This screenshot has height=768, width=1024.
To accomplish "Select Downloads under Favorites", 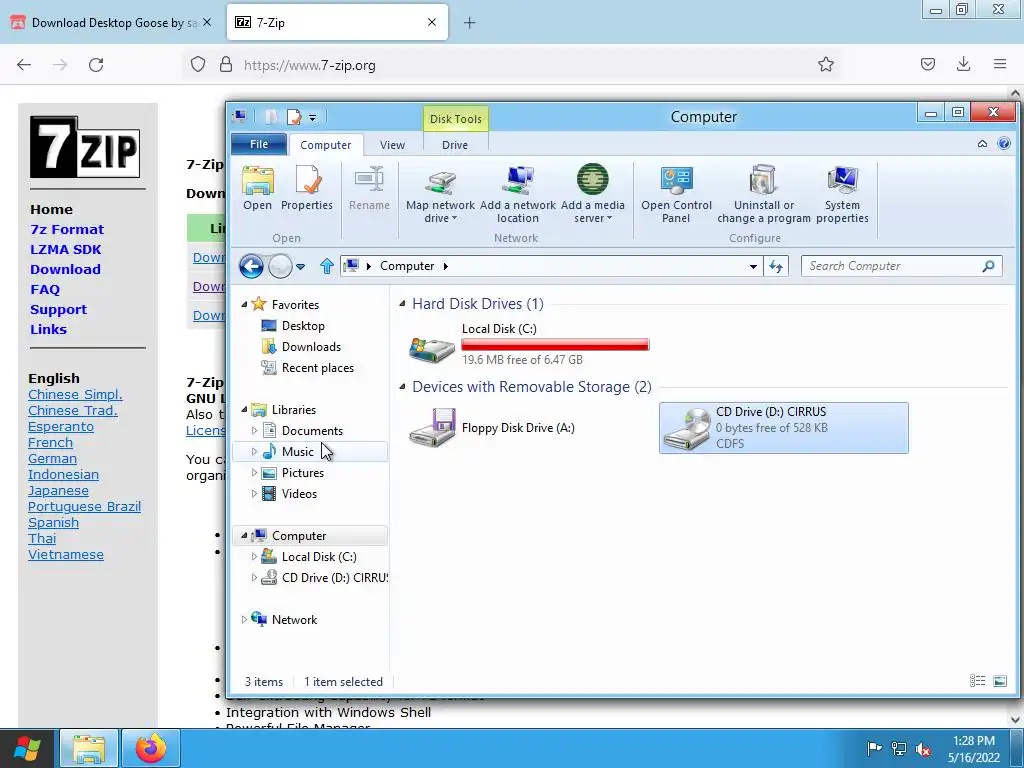I will pos(311,347).
